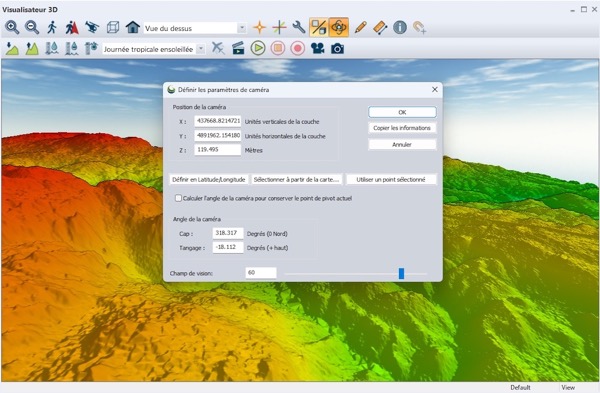Stop playback with the square stop button
Image resolution: width=600 pixels, height=393 pixels.
[278, 49]
